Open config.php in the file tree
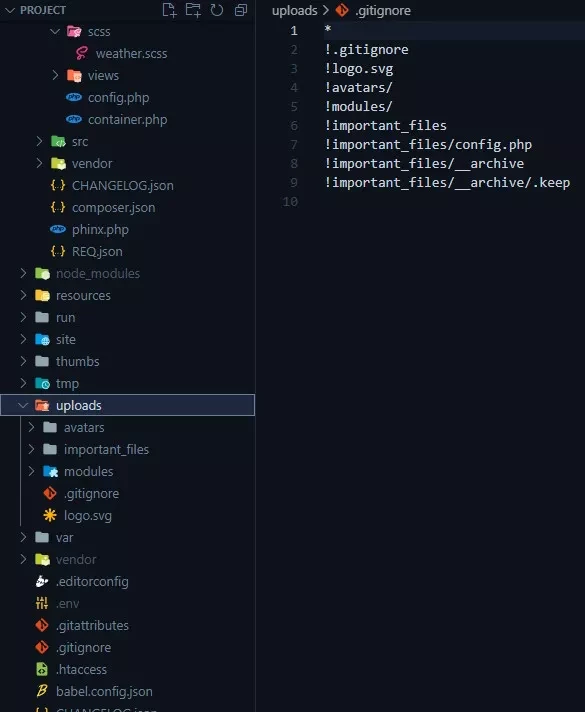This screenshot has height=712, width=585. click(x=118, y=98)
